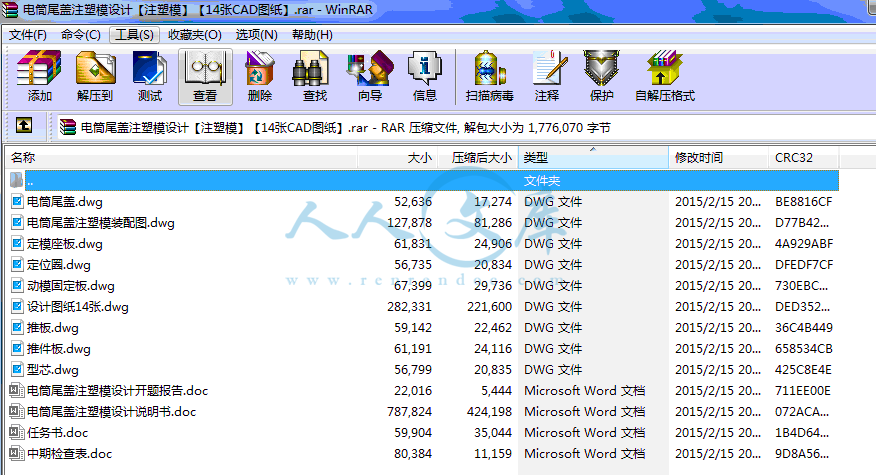Open the 帮助(H) menu
The width and height of the screenshot is (876, 475).
pyautogui.click(x=312, y=35)
